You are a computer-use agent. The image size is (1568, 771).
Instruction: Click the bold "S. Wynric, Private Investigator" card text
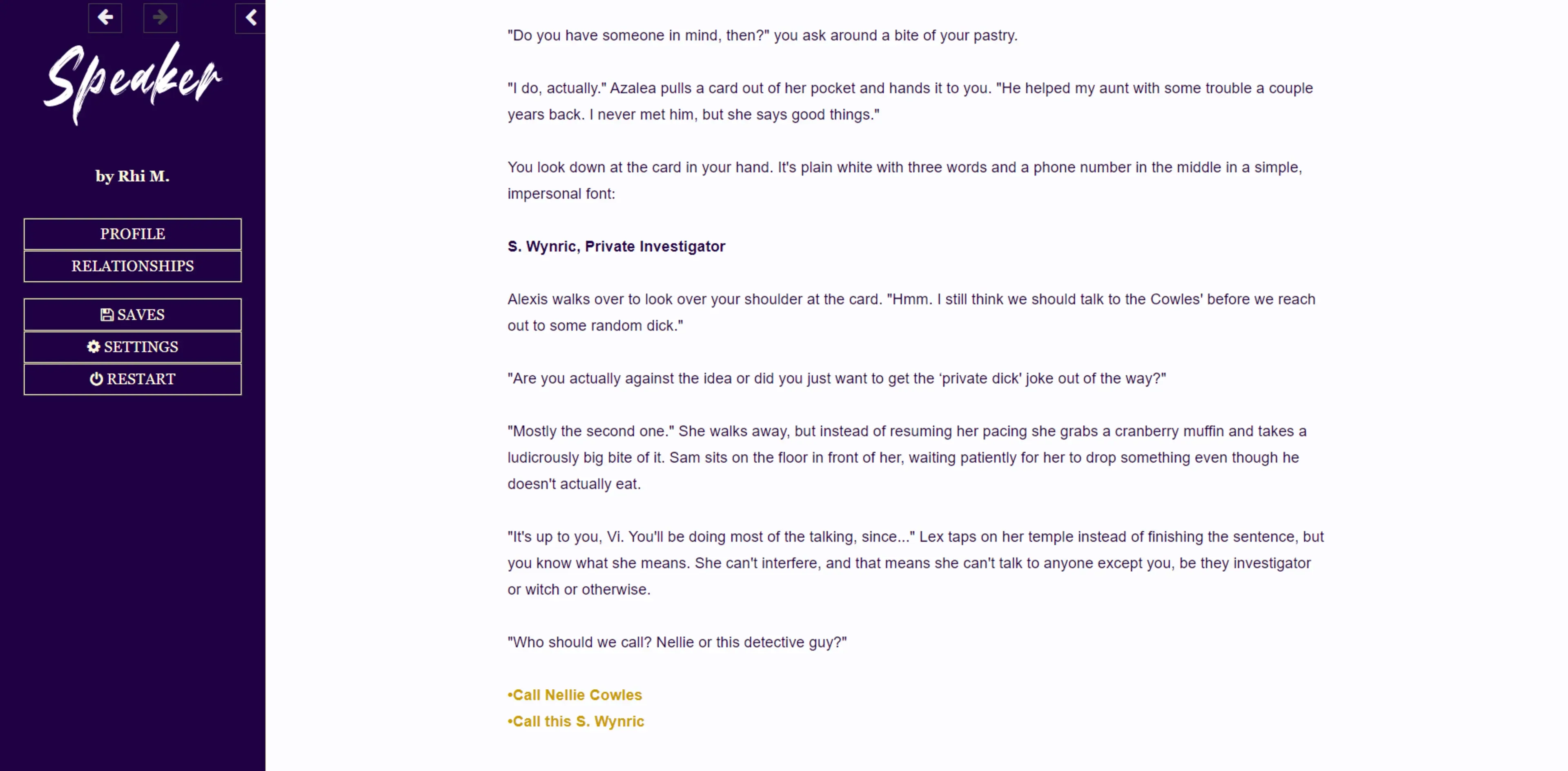click(x=616, y=247)
